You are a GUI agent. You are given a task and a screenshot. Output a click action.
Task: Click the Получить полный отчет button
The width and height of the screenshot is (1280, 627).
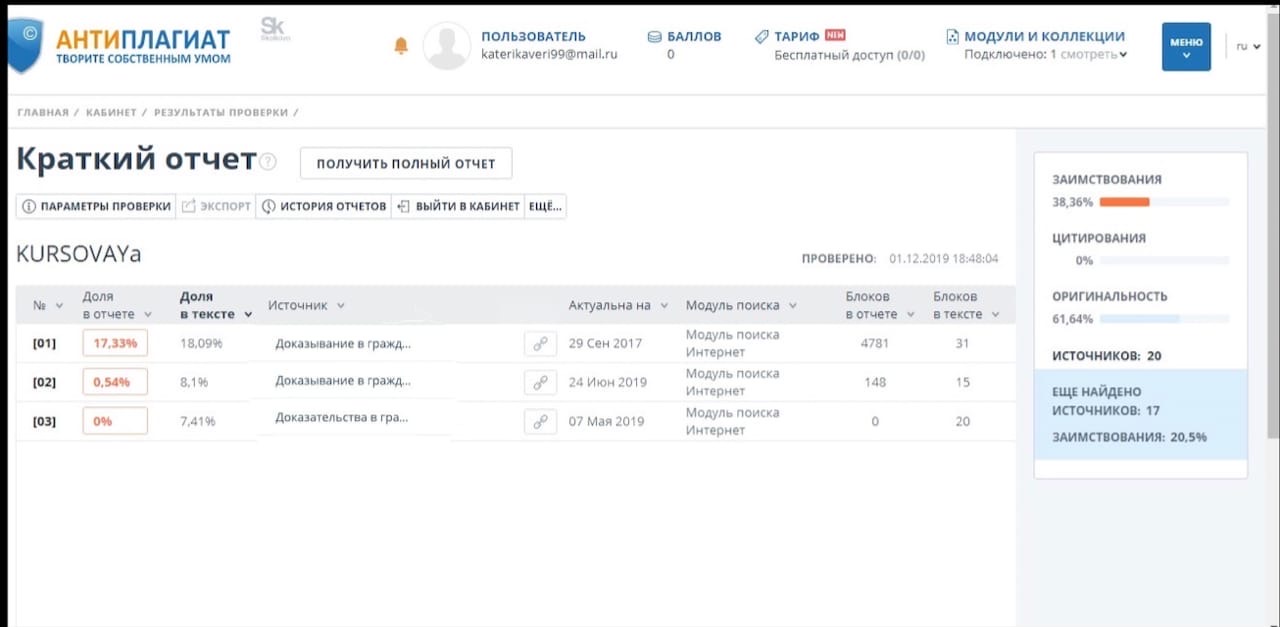click(x=406, y=163)
